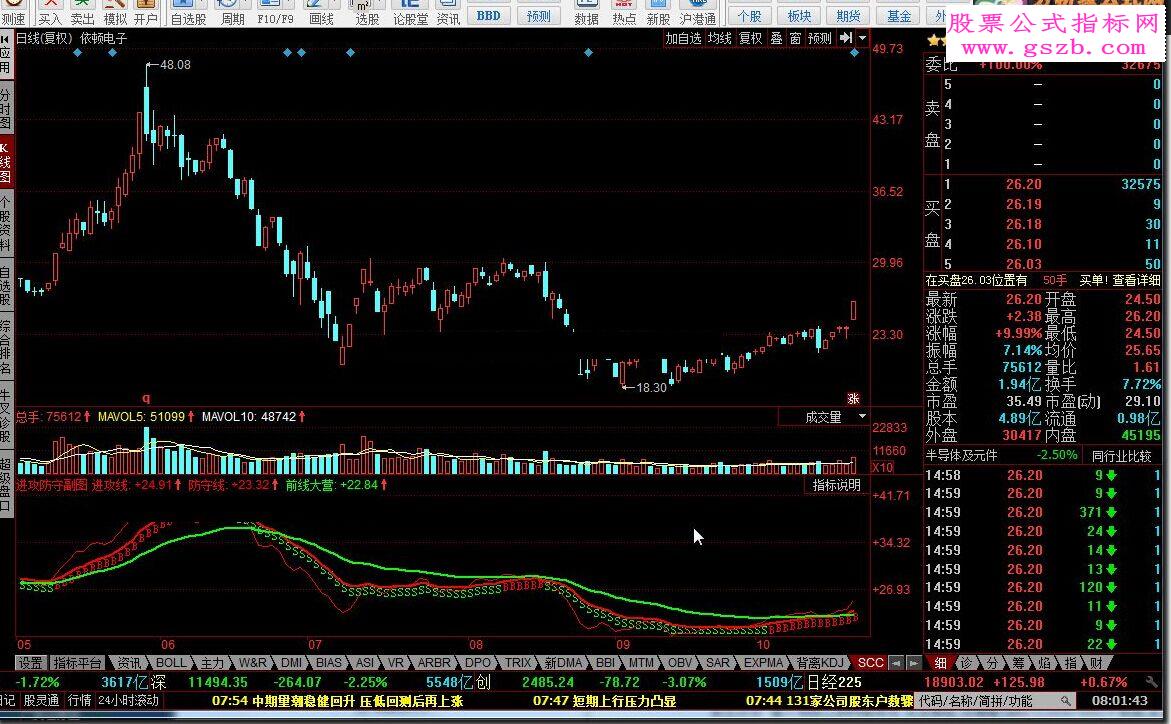This screenshot has height=724, width=1171.
Task: Click the 设置 settings button
Action: 31,663
